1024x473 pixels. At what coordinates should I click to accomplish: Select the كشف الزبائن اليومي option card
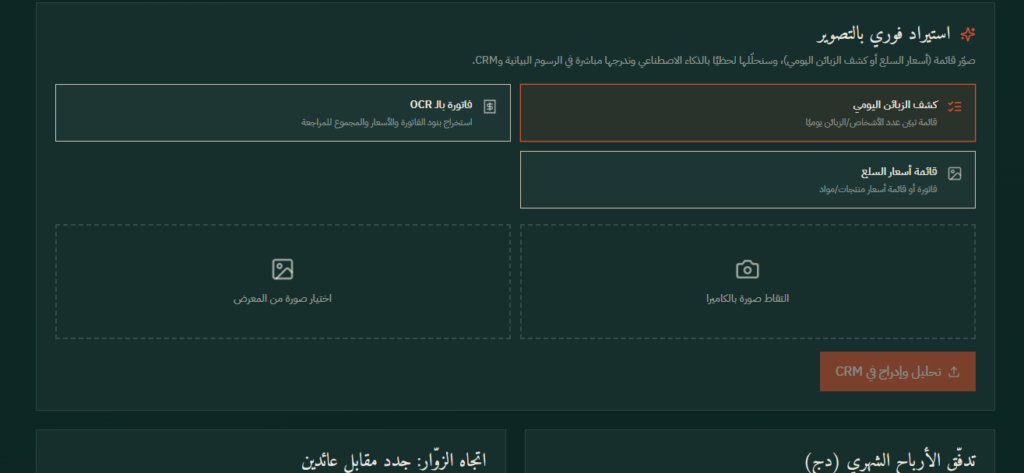click(x=748, y=112)
